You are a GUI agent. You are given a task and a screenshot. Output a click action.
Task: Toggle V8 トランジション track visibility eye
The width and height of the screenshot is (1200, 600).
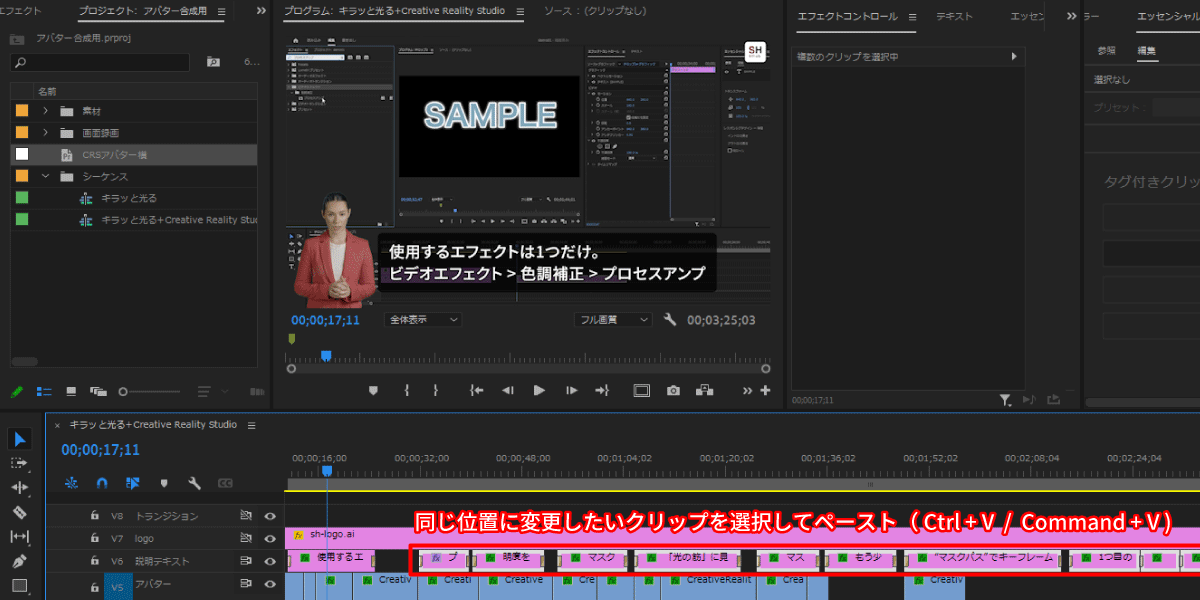269,516
